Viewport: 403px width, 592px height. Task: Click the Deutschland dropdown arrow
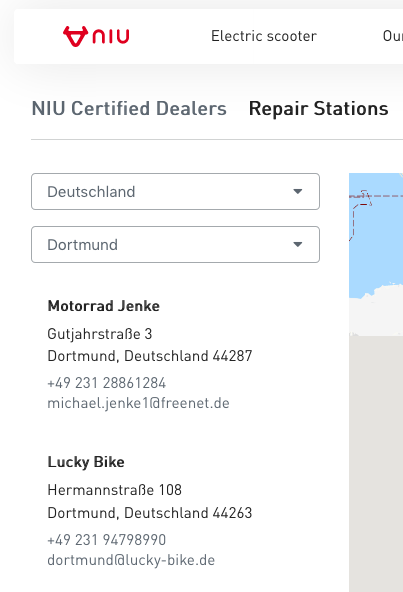[x=298, y=191]
